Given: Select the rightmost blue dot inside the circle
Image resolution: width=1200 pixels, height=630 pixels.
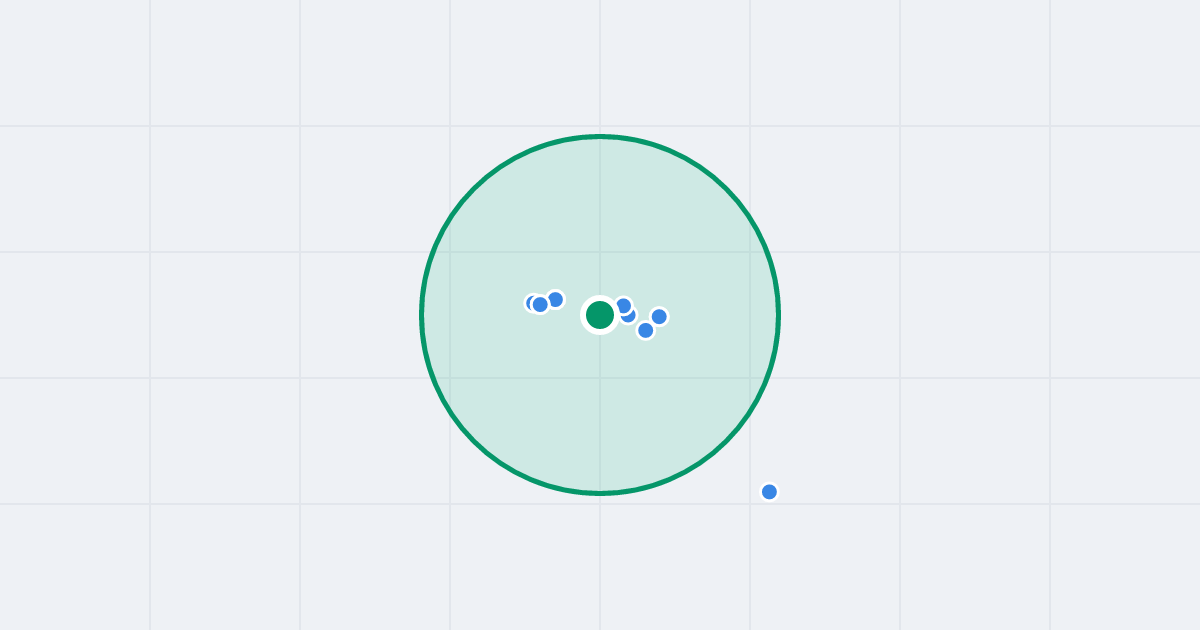Looking at the screenshot, I should point(659,317).
